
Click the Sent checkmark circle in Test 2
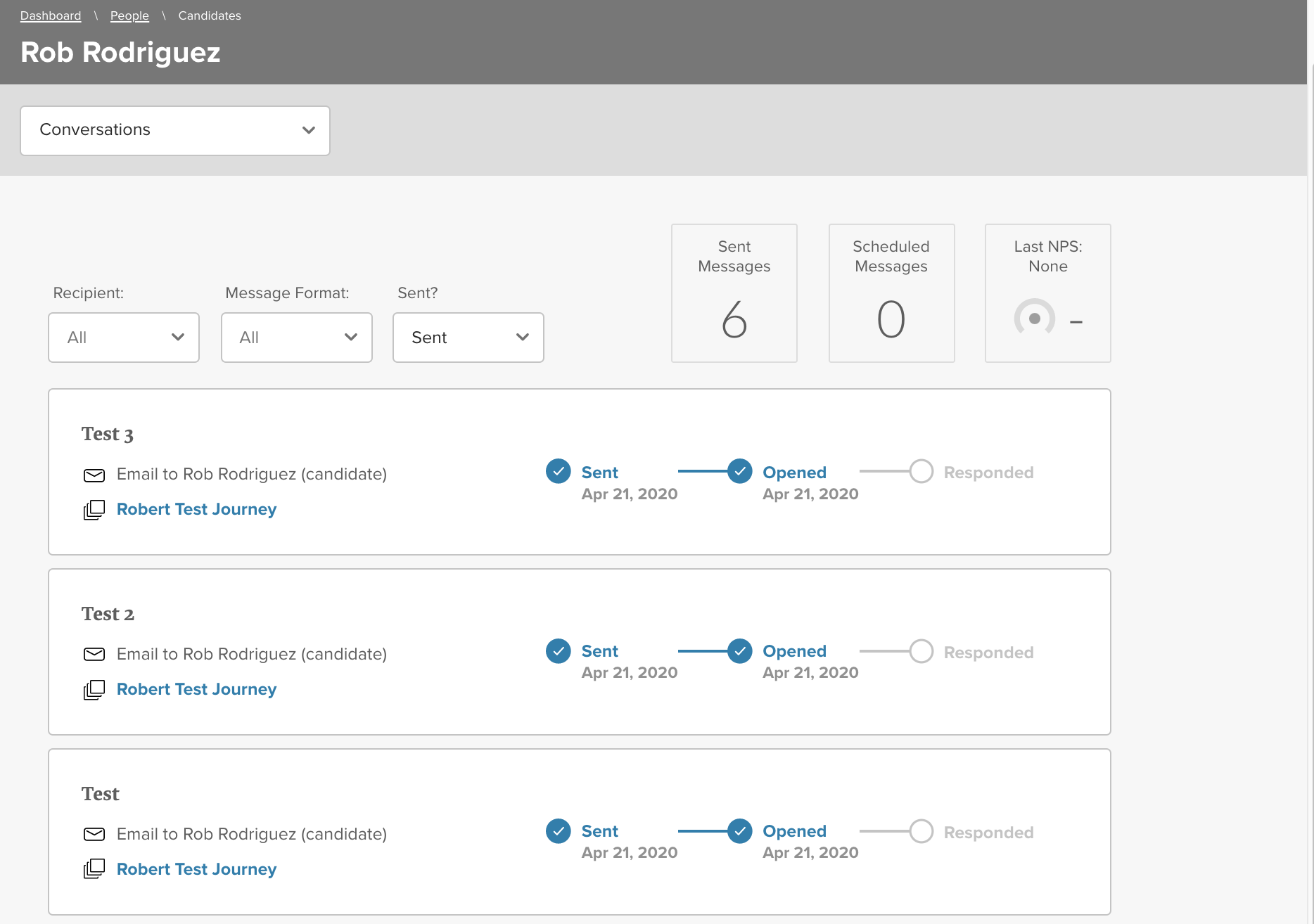click(559, 651)
